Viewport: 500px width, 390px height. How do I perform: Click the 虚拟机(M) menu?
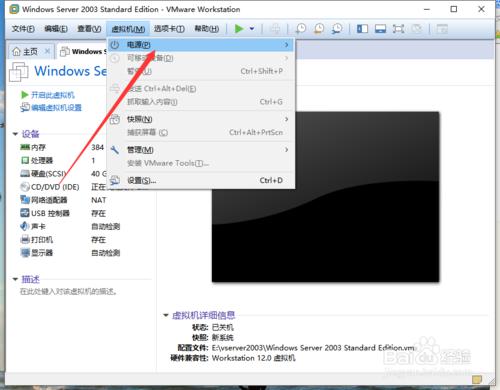pyautogui.click(x=128, y=29)
